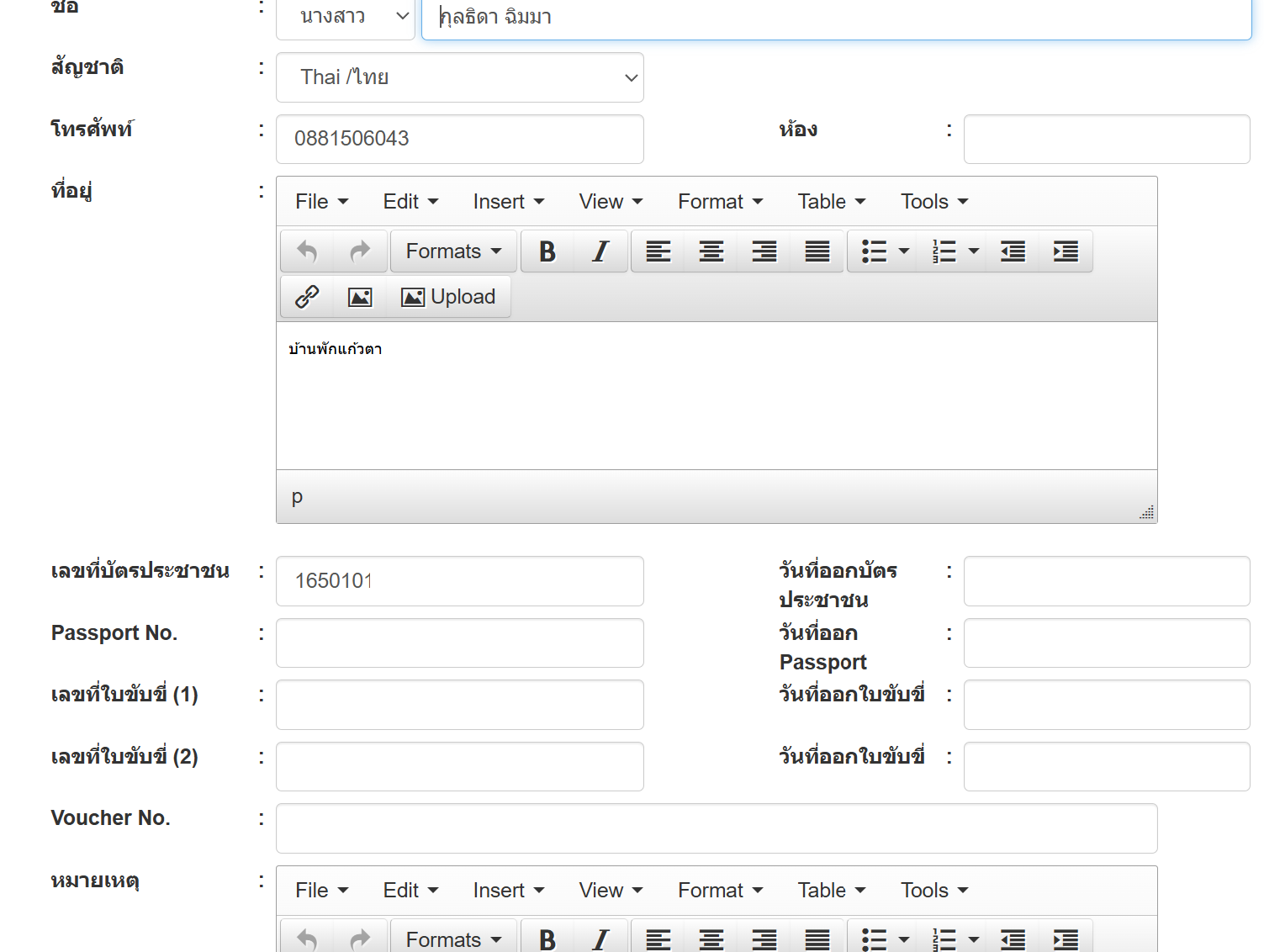
Task: Open View menu in address editor
Action: tap(611, 202)
